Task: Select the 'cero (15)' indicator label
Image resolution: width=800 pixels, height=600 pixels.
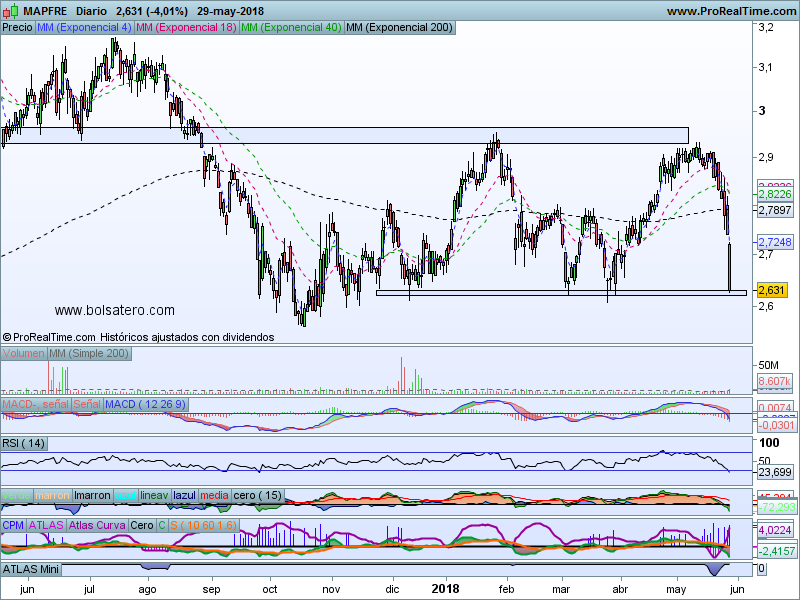Action: pyautogui.click(x=258, y=495)
